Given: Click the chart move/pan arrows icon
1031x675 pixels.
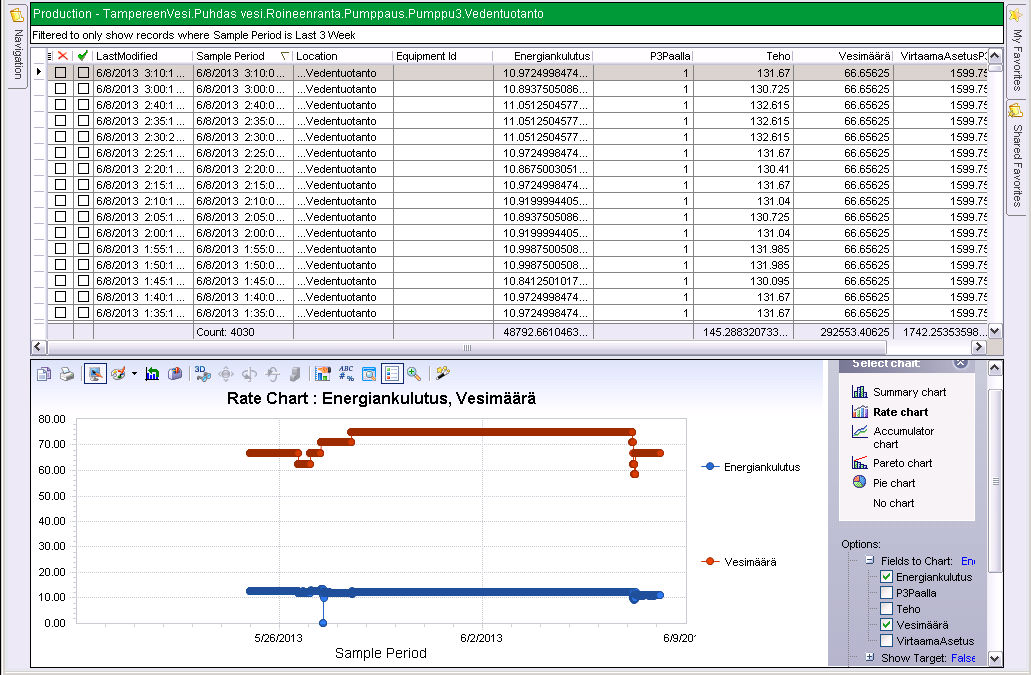Looking at the screenshot, I should tap(226, 374).
